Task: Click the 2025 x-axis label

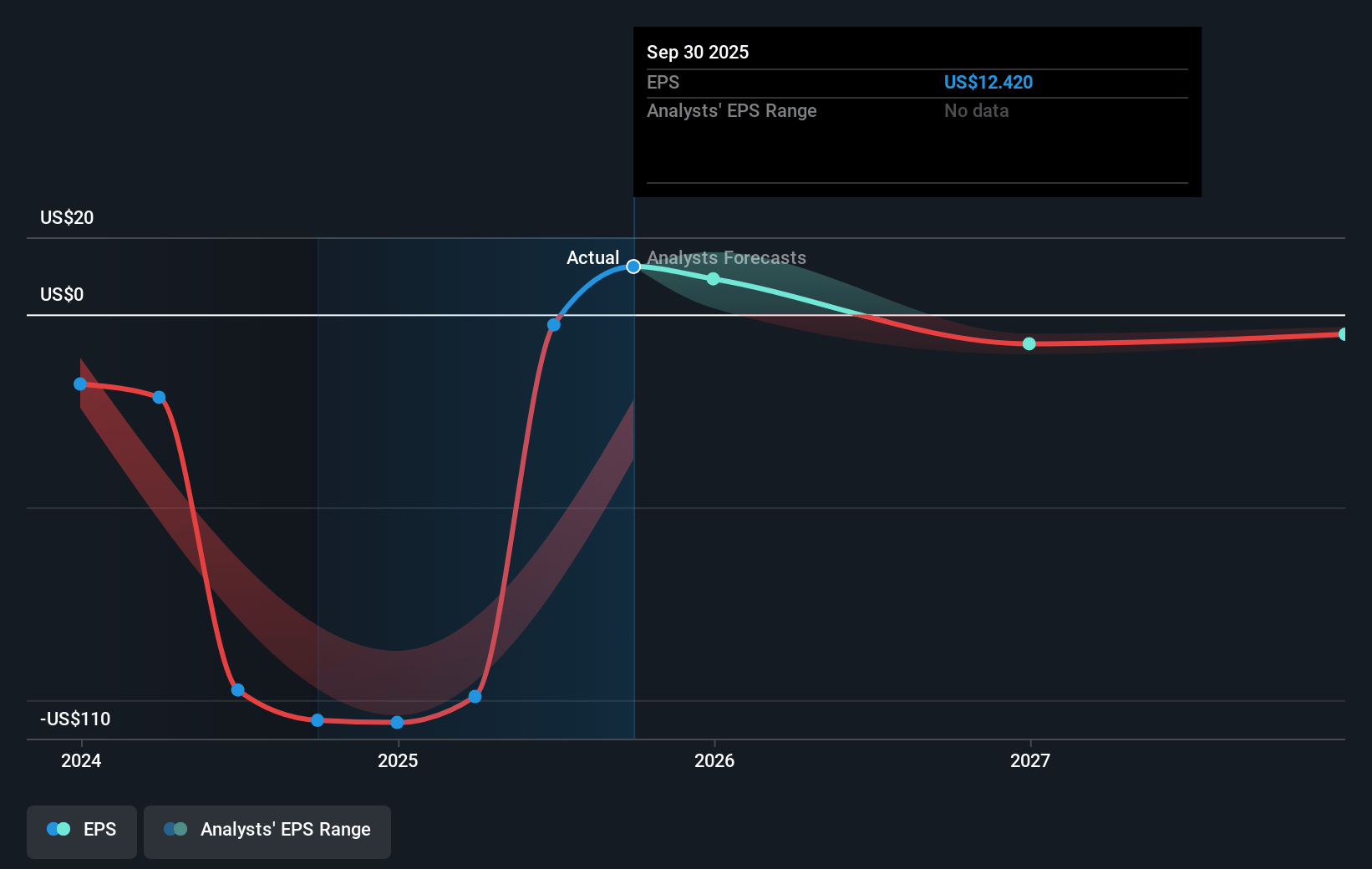Action: point(398,760)
